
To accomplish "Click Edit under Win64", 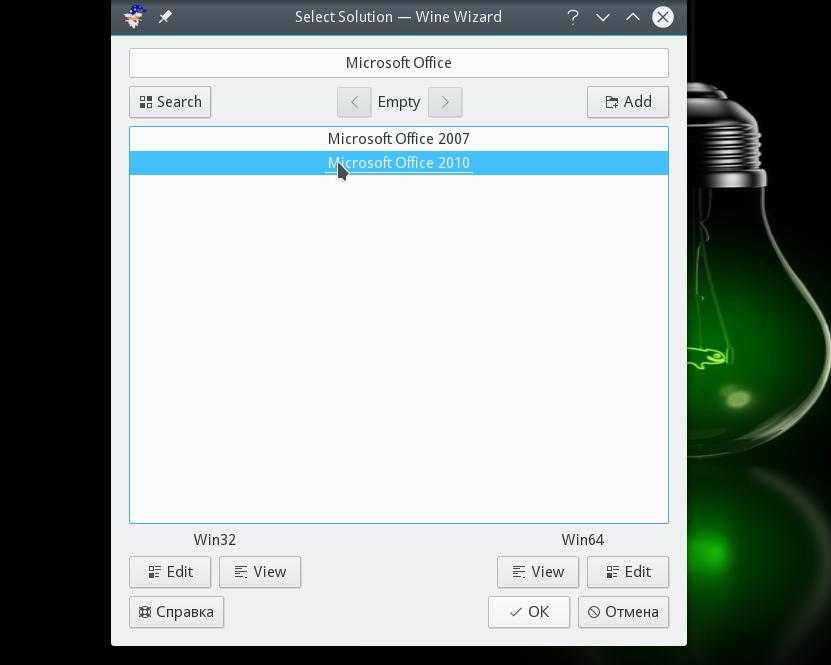I will pos(628,572).
